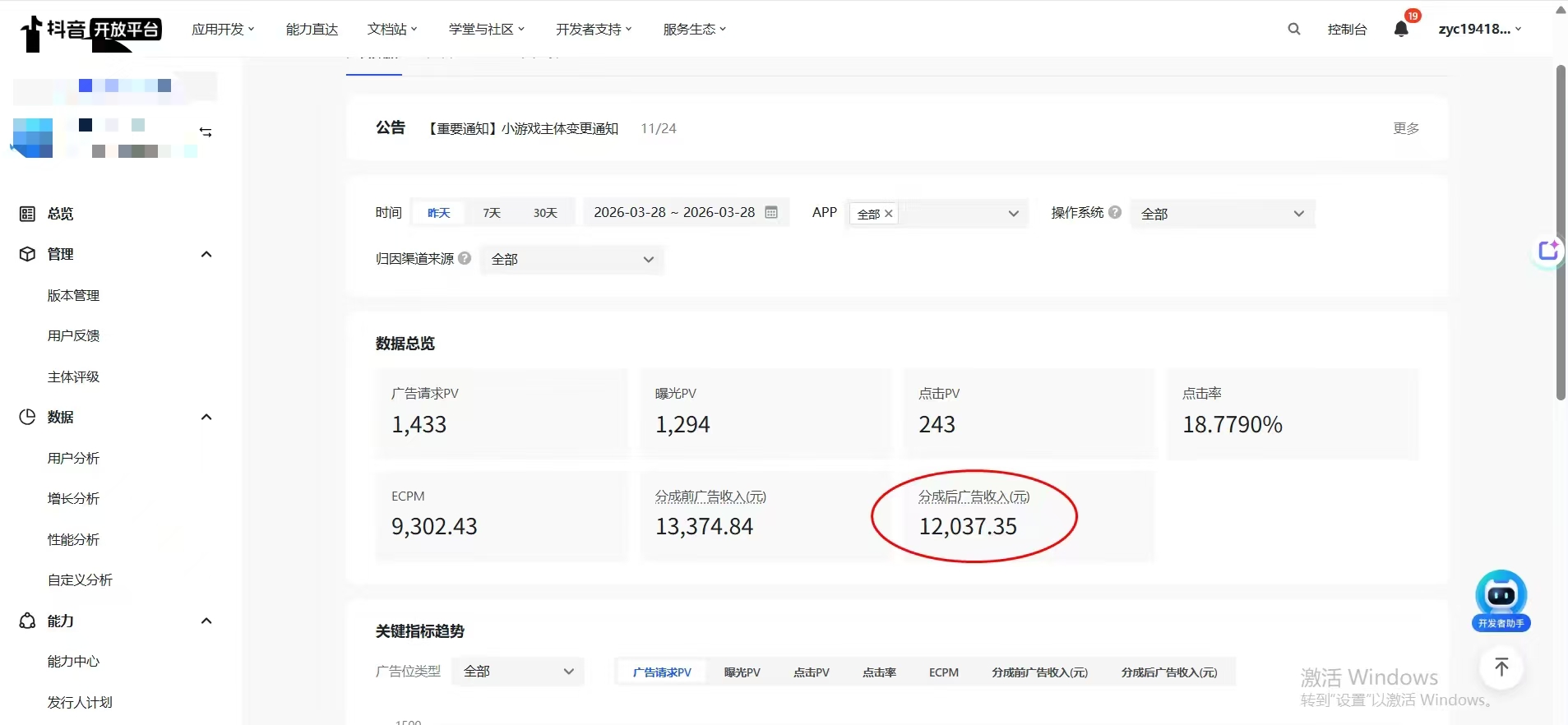Click help icon beside 操作系统
1568x725 pixels.
click(1115, 212)
